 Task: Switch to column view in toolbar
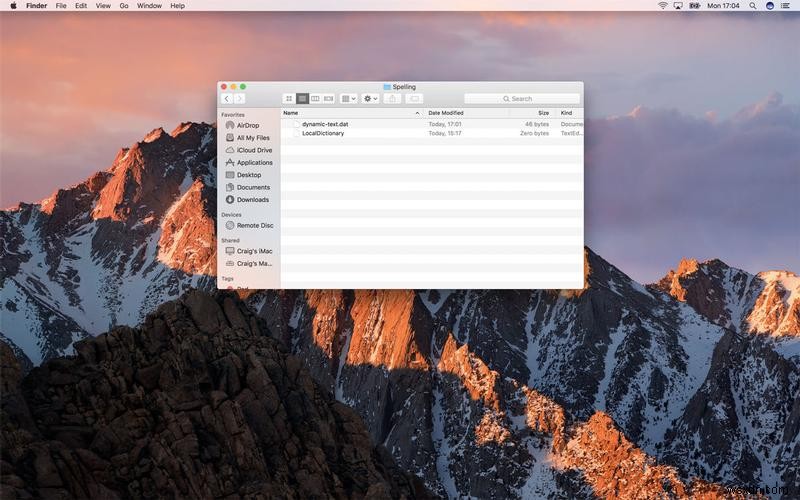pos(315,99)
